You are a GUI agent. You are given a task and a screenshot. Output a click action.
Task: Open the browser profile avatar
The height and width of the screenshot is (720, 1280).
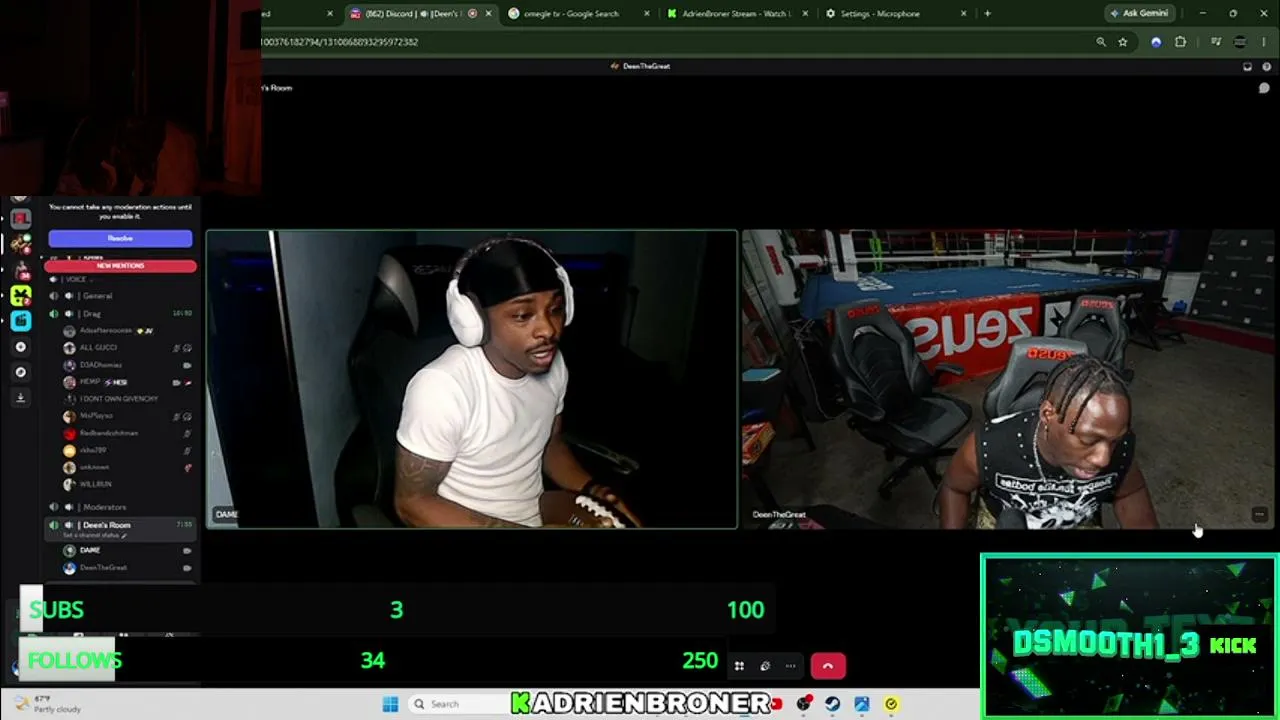(1241, 42)
